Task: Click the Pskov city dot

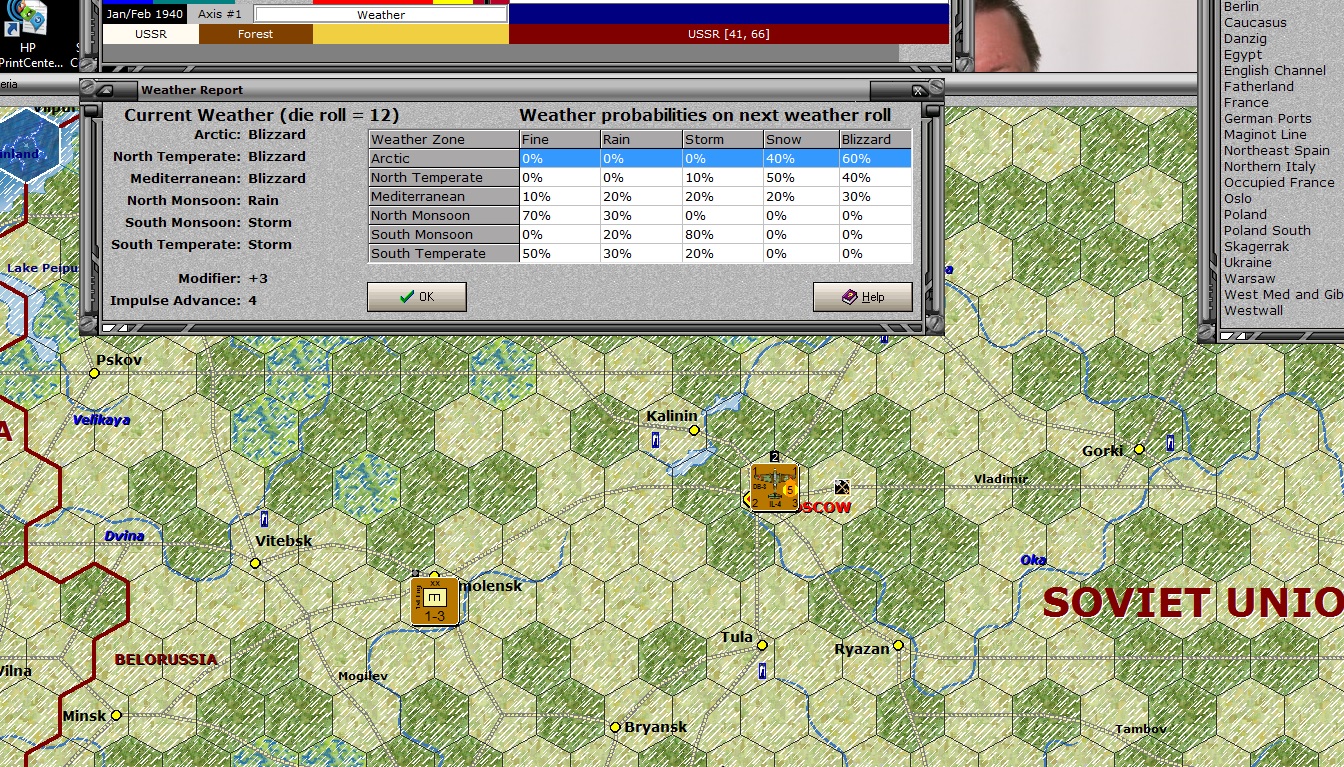Action: (x=94, y=373)
